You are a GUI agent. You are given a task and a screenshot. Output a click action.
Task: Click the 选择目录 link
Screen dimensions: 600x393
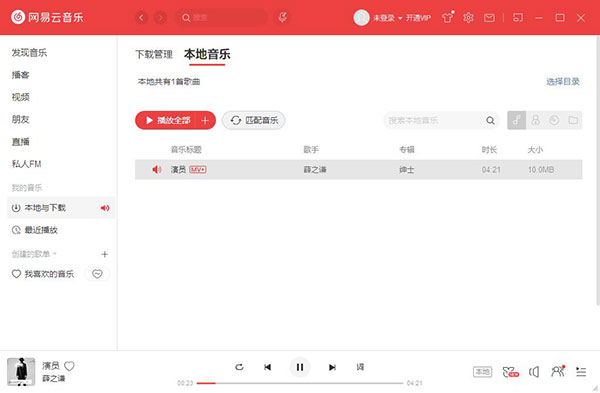click(x=562, y=81)
